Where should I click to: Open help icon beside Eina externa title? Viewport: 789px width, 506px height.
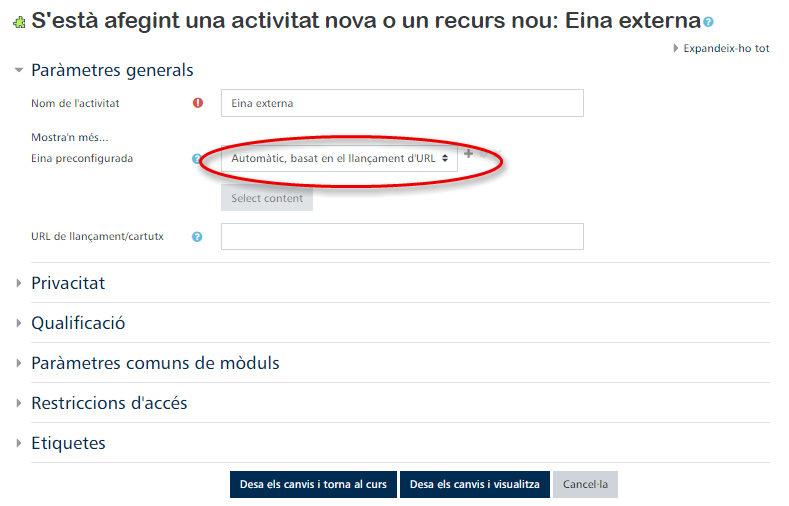pos(709,21)
